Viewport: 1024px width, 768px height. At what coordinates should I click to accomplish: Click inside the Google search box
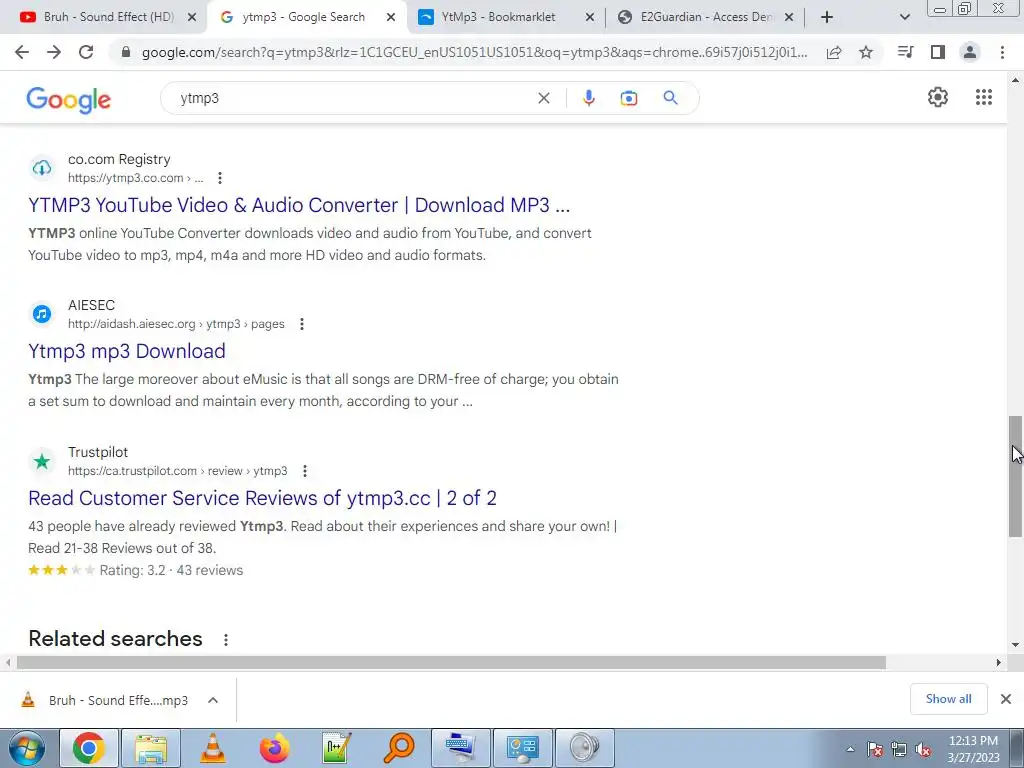coord(353,98)
